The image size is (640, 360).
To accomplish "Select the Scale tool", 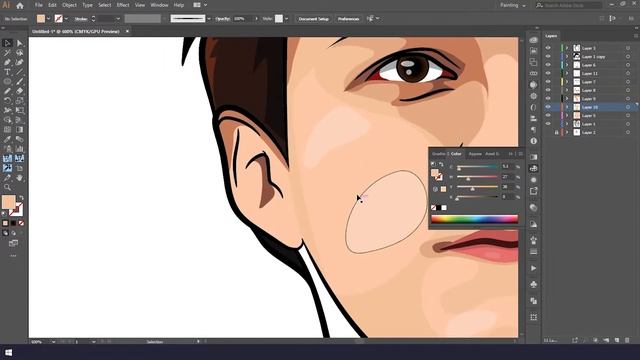I will click(19, 100).
